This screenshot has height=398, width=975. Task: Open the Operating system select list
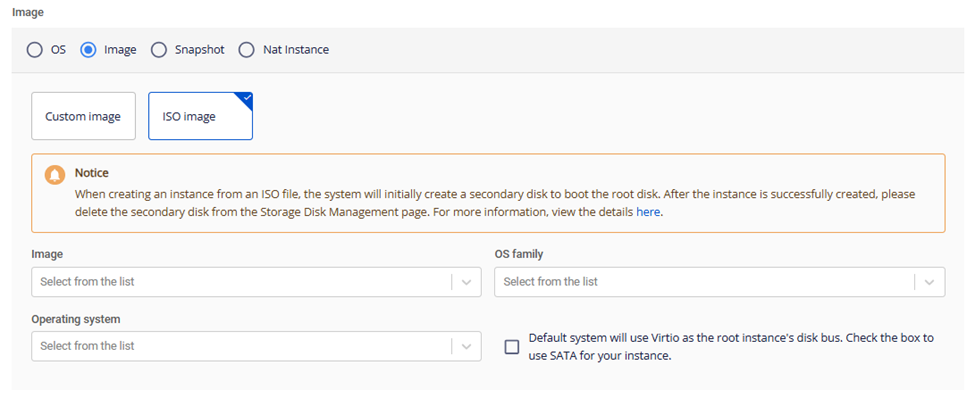256,346
